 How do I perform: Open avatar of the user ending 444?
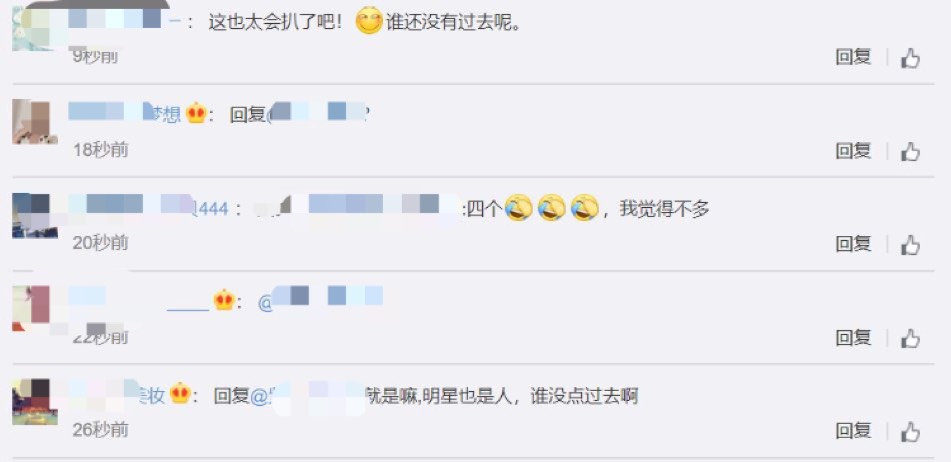[x=35, y=215]
